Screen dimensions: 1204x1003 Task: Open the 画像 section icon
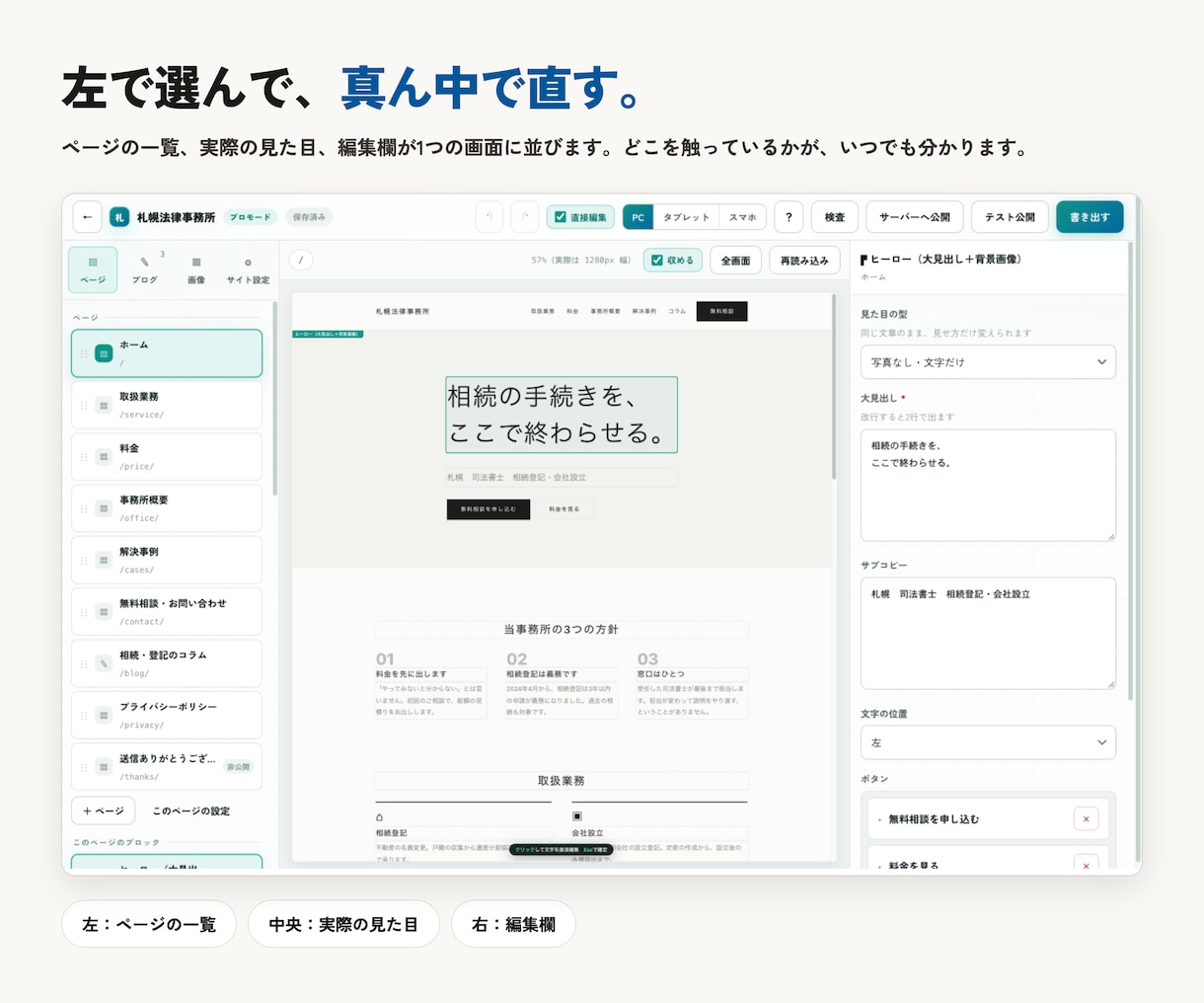click(x=196, y=263)
